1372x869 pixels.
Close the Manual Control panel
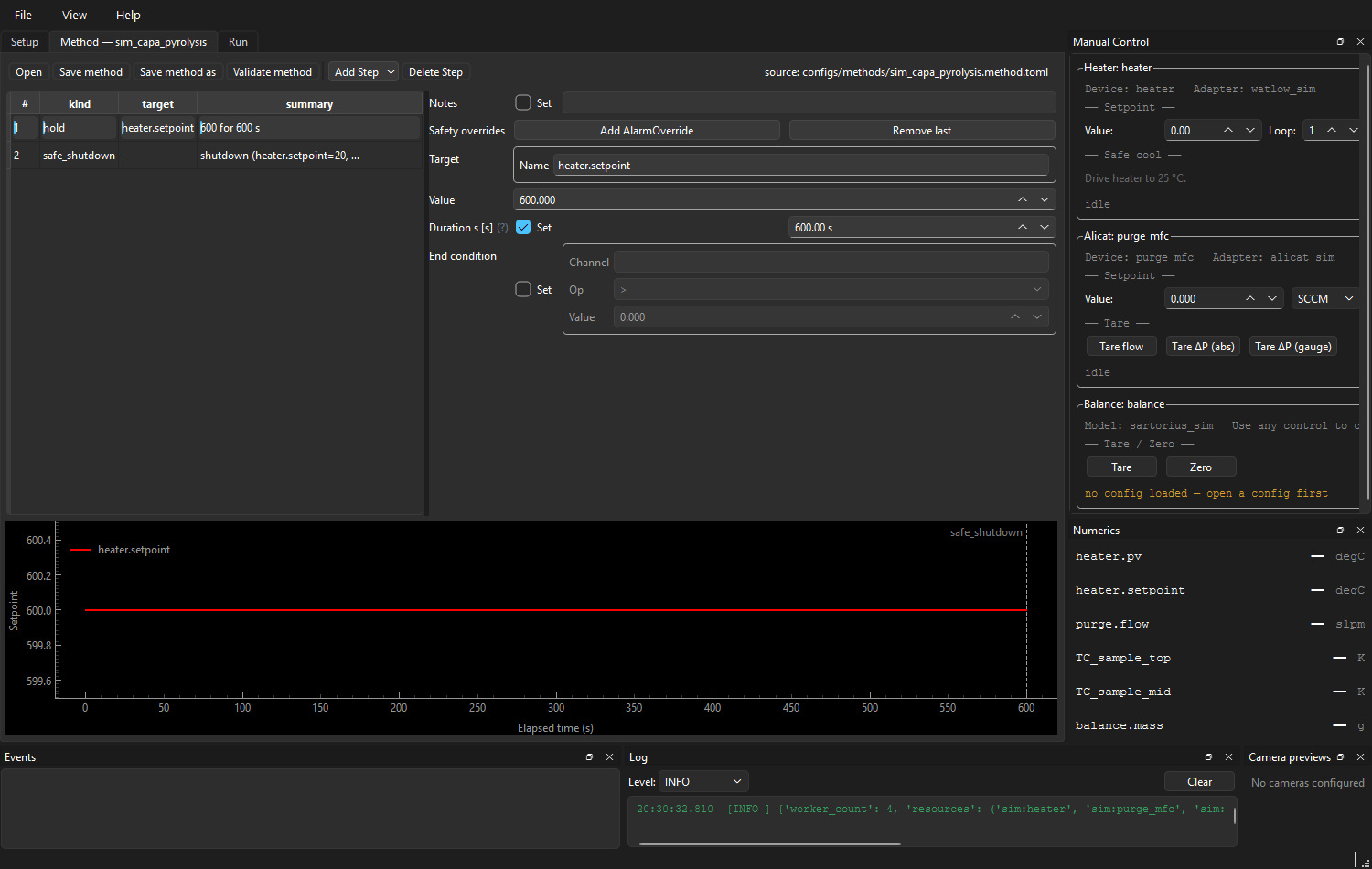click(1360, 42)
